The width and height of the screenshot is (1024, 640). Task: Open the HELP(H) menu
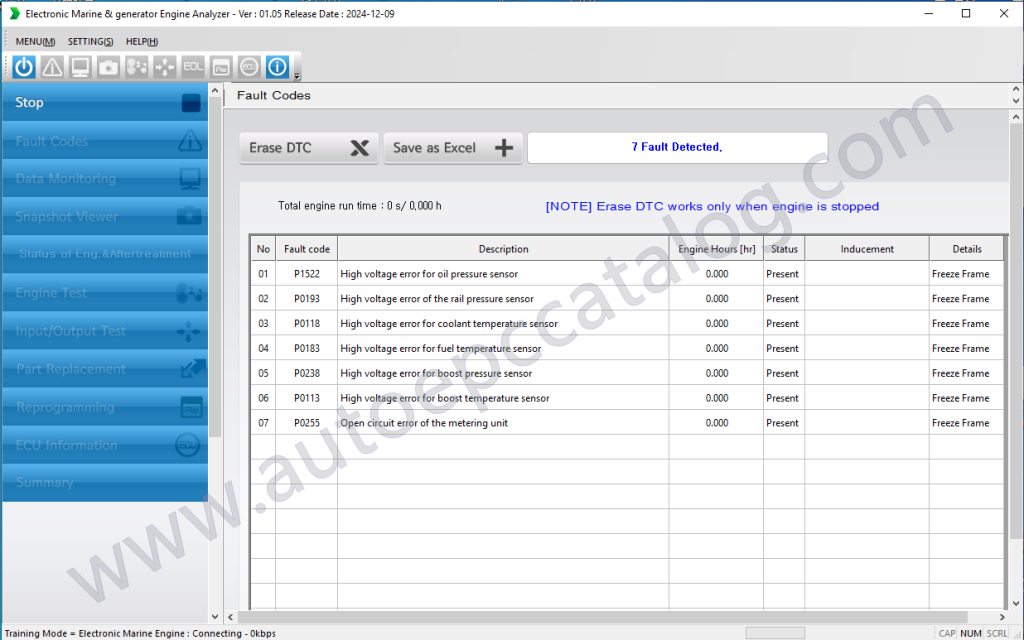[x=142, y=41]
